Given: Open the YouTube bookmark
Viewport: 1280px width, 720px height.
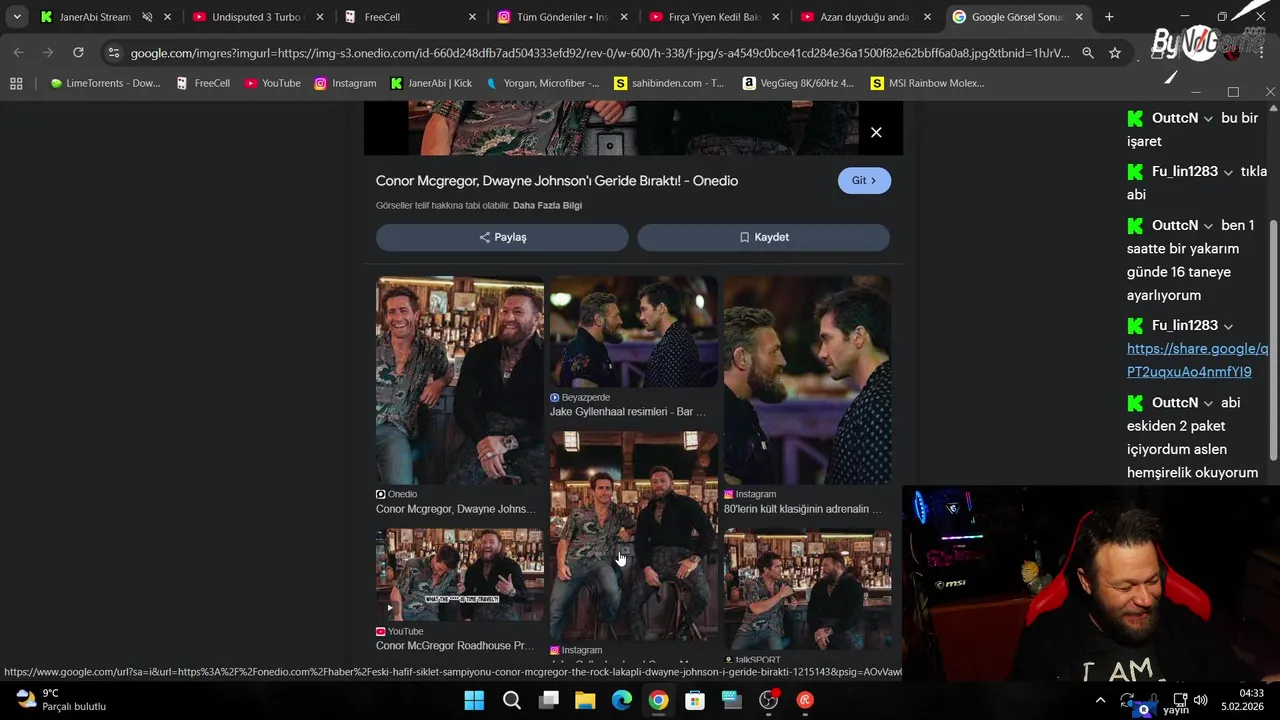Looking at the screenshot, I should click(272, 83).
